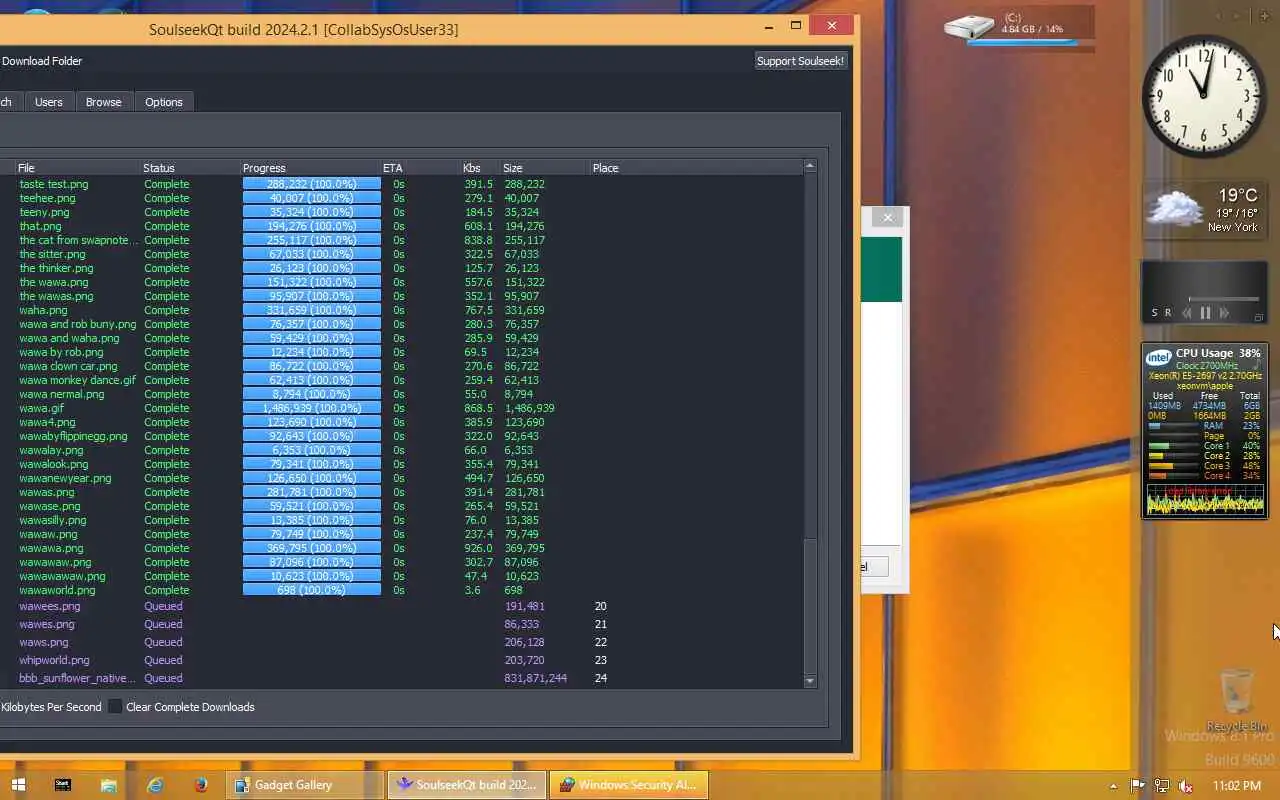
Task: Open the muted volume tray icon
Action: 1185,786
